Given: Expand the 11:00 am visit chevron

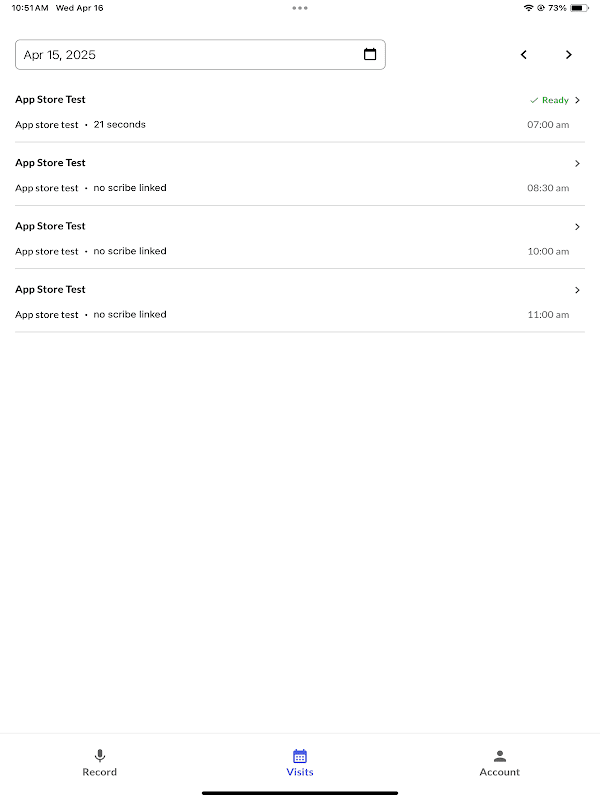Looking at the screenshot, I should coord(578,290).
